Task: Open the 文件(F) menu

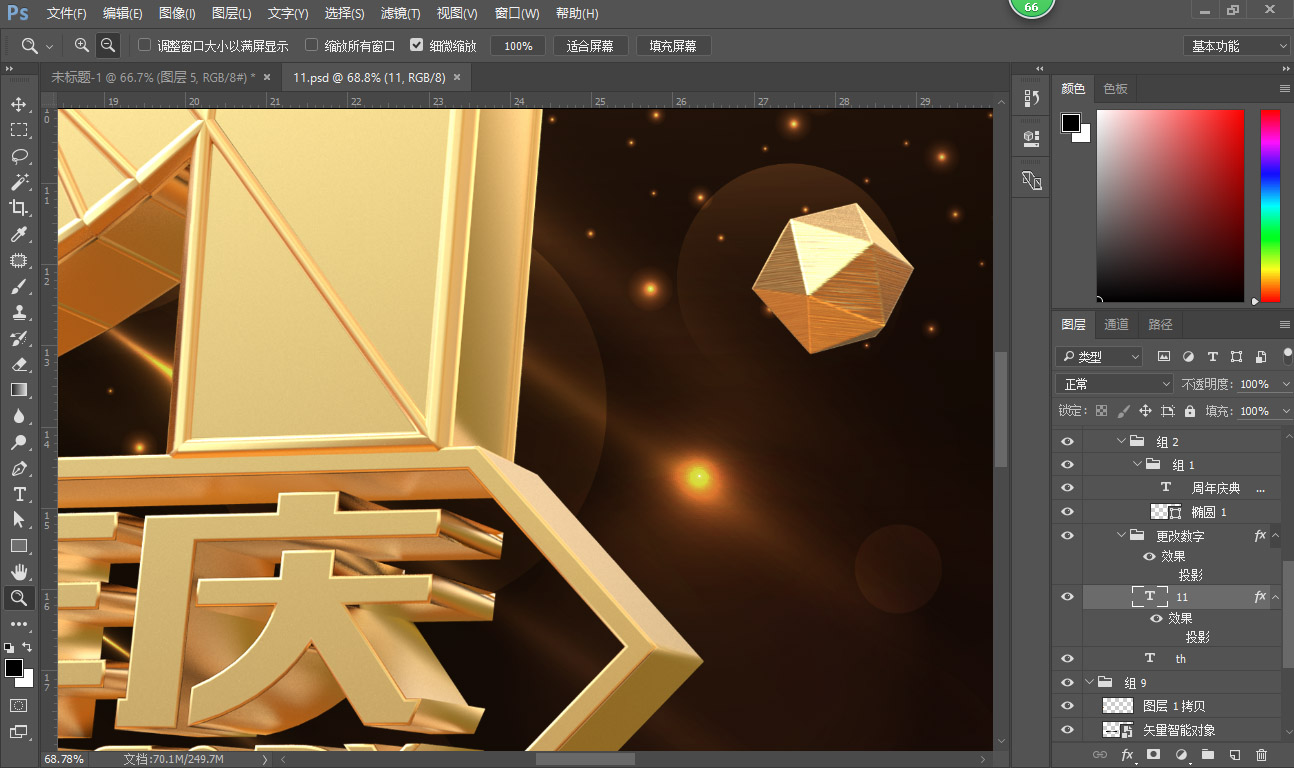Action: [67, 13]
